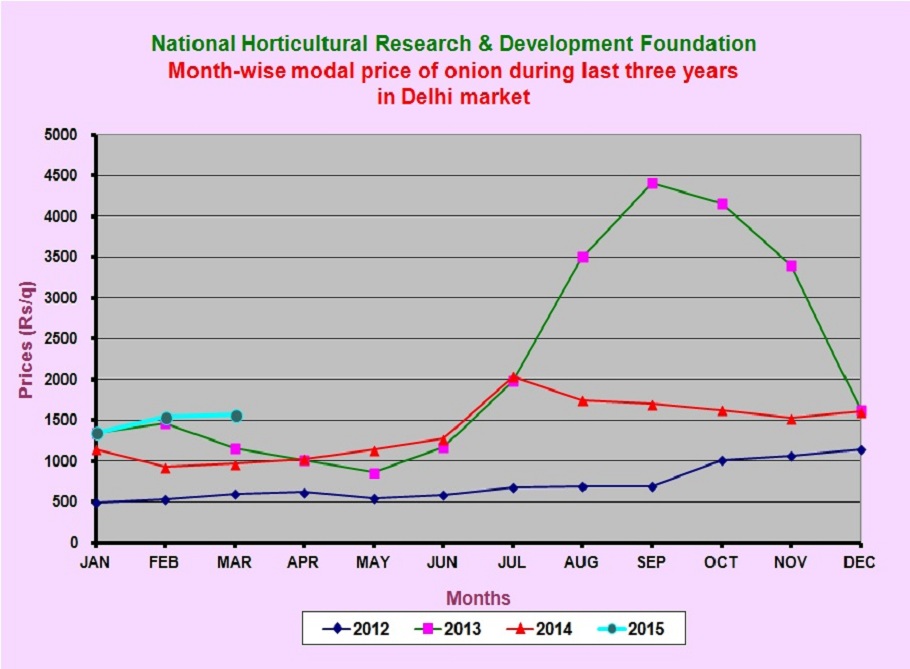Select the 2015 March data point

(x=236, y=416)
